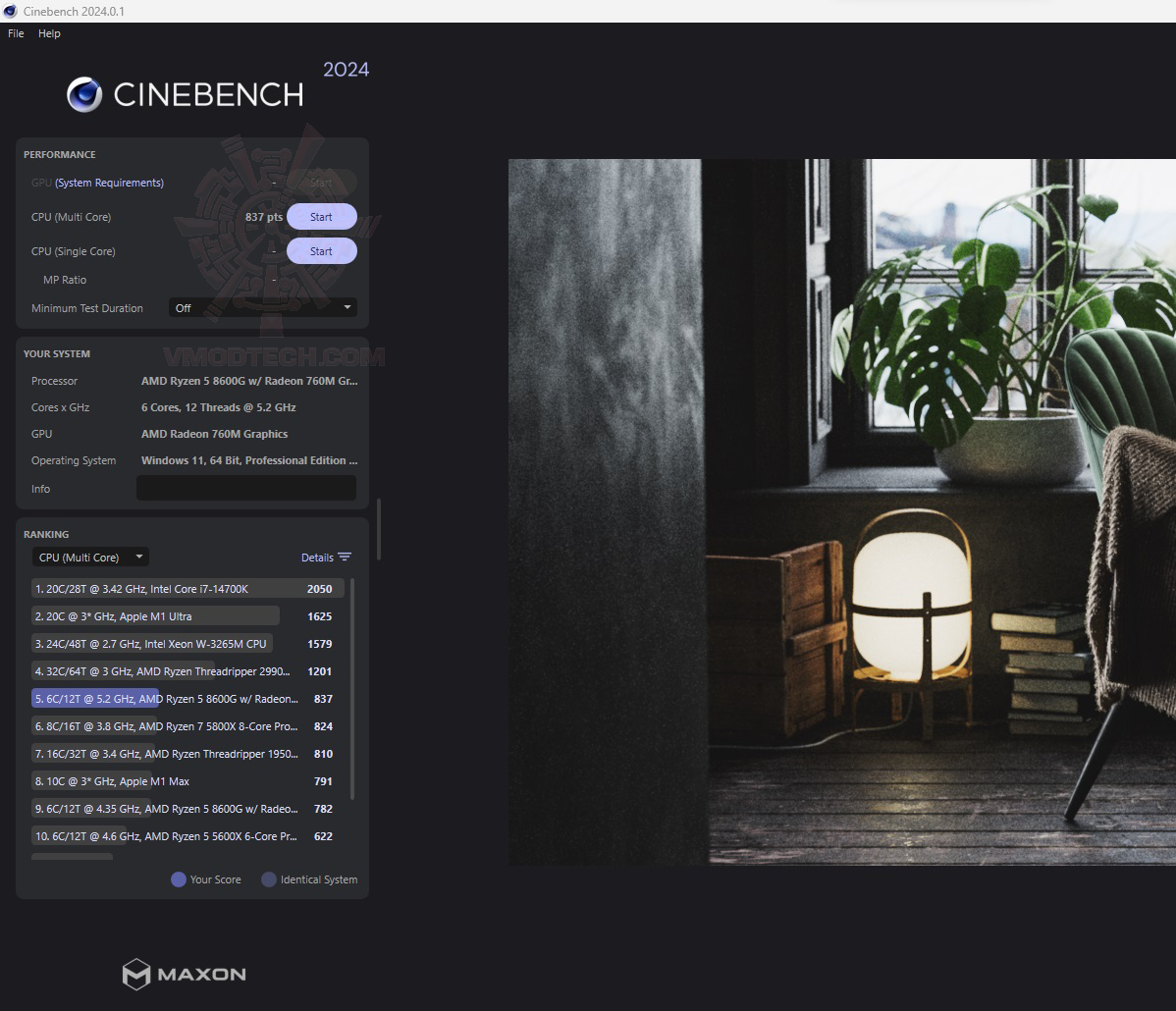
Task: Select the Intel Core i7-14700K ranking row
Action: (x=186, y=589)
